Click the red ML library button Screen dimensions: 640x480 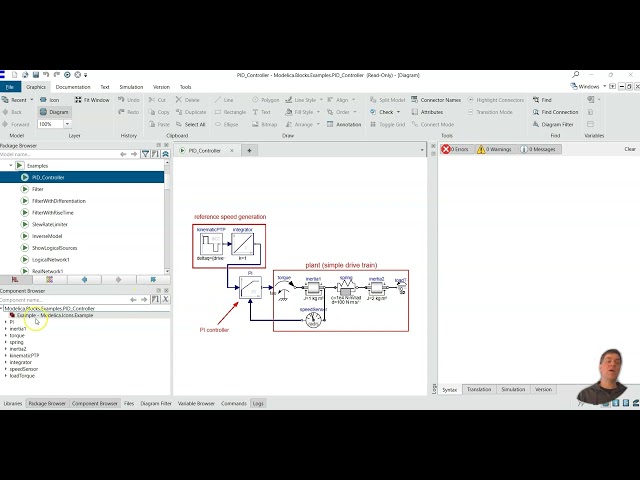tap(15, 280)
